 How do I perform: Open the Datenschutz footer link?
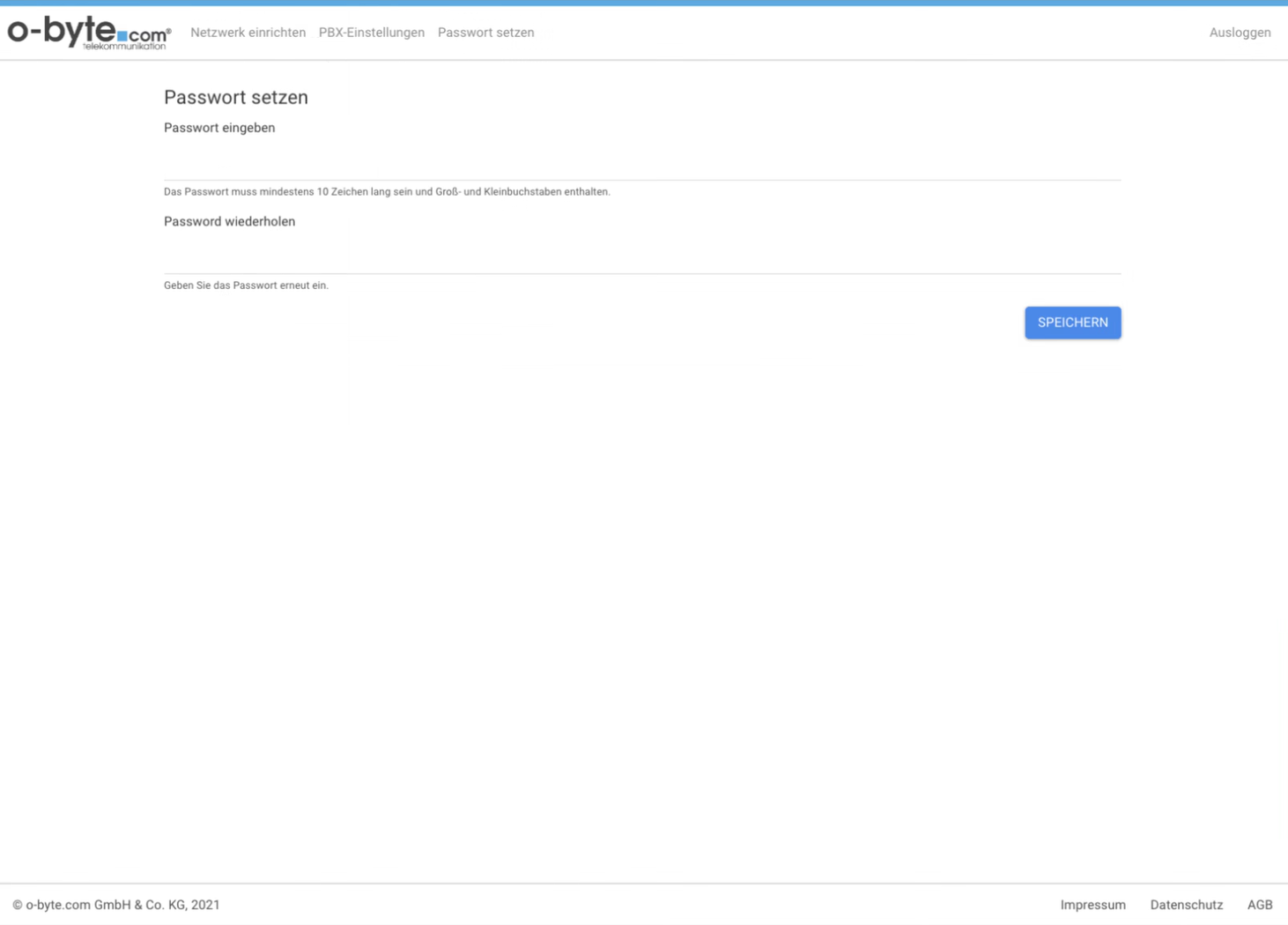pos(1186,905)
